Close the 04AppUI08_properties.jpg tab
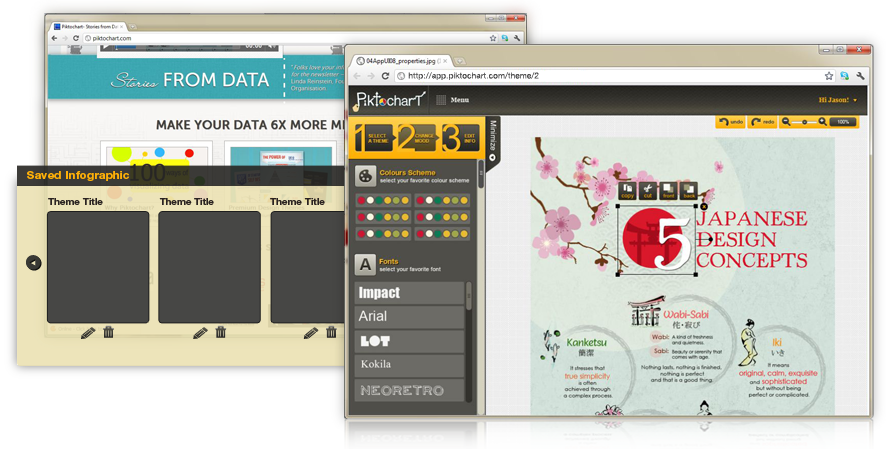The height and width of the screenshot is (466, 886). coord(445,61)
